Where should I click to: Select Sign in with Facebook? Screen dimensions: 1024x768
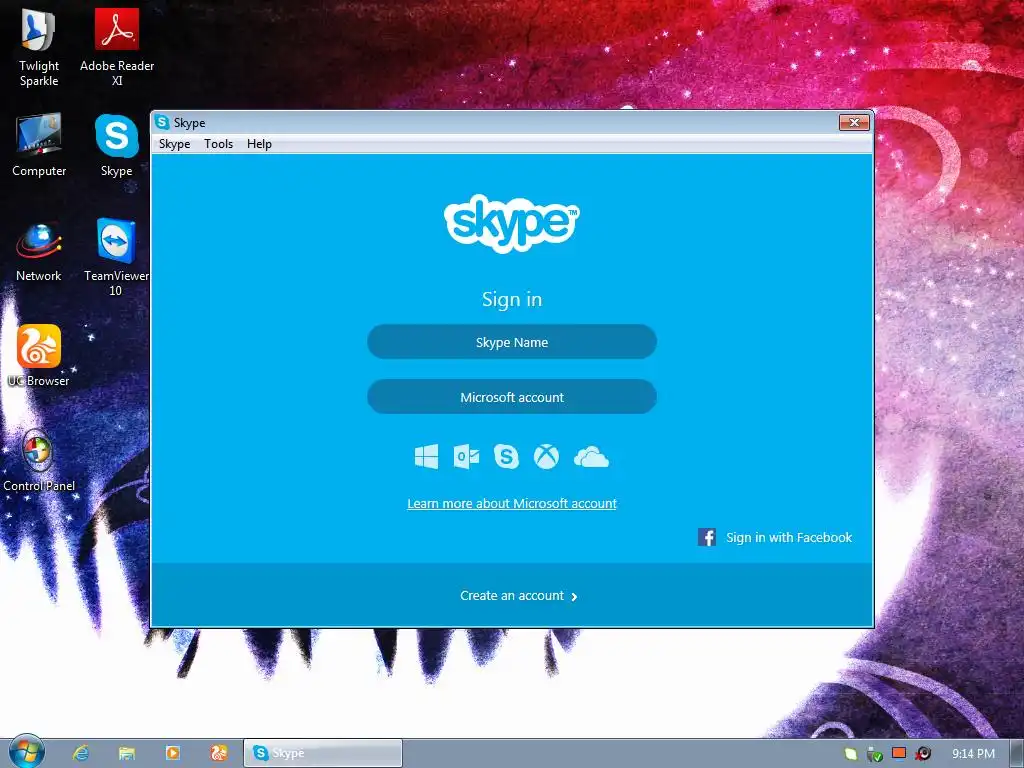click(789, 537)
